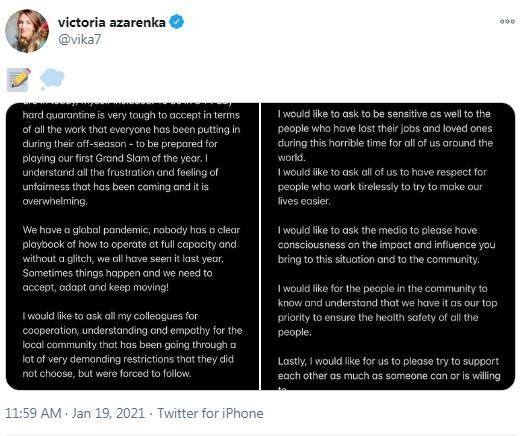Screen dimensions: 526x436
Task: Click the "hard quarantine is very tough" paragraph
Action: pyautogui.click(x=131, y=158)
